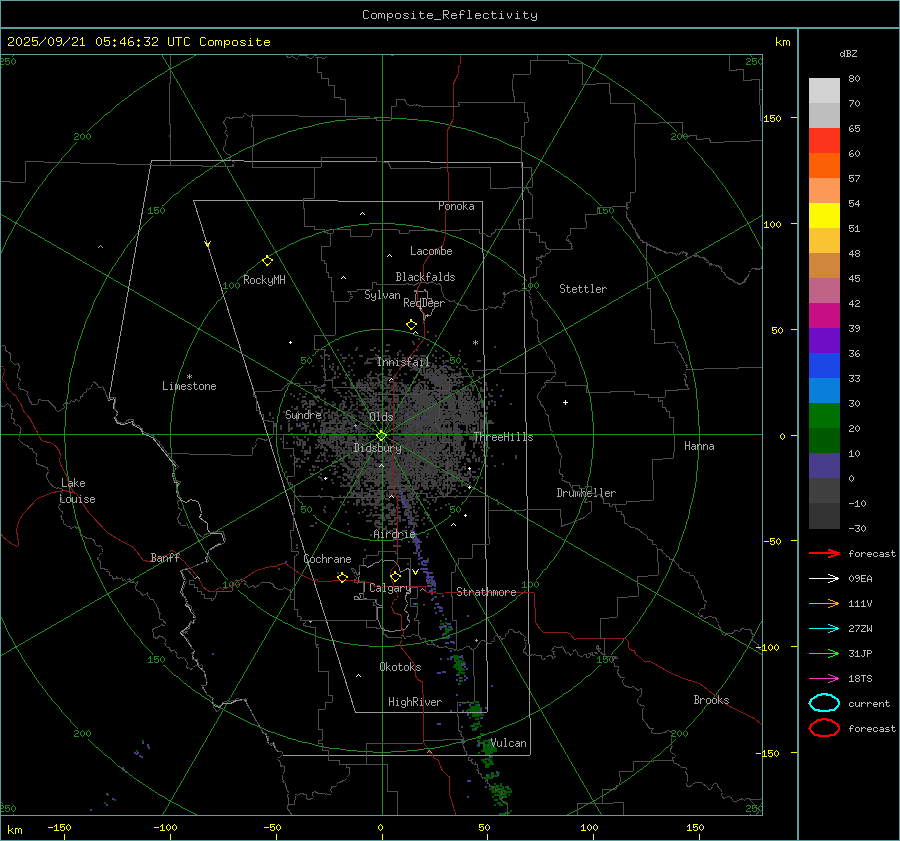Click the cyan current ellipse icon
Image resolution: width=900 pixels, height=841 pixels.
pyautogui.click(x=824, y=703)
